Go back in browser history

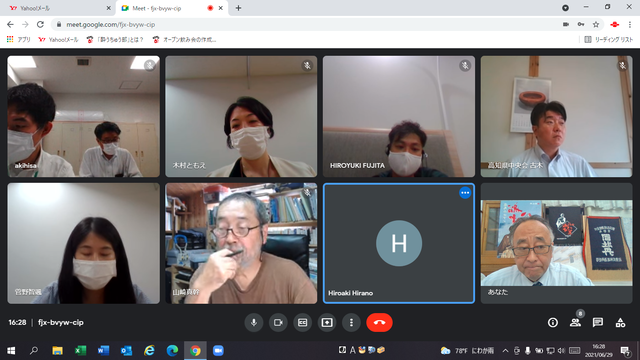[x=10, y=24]
